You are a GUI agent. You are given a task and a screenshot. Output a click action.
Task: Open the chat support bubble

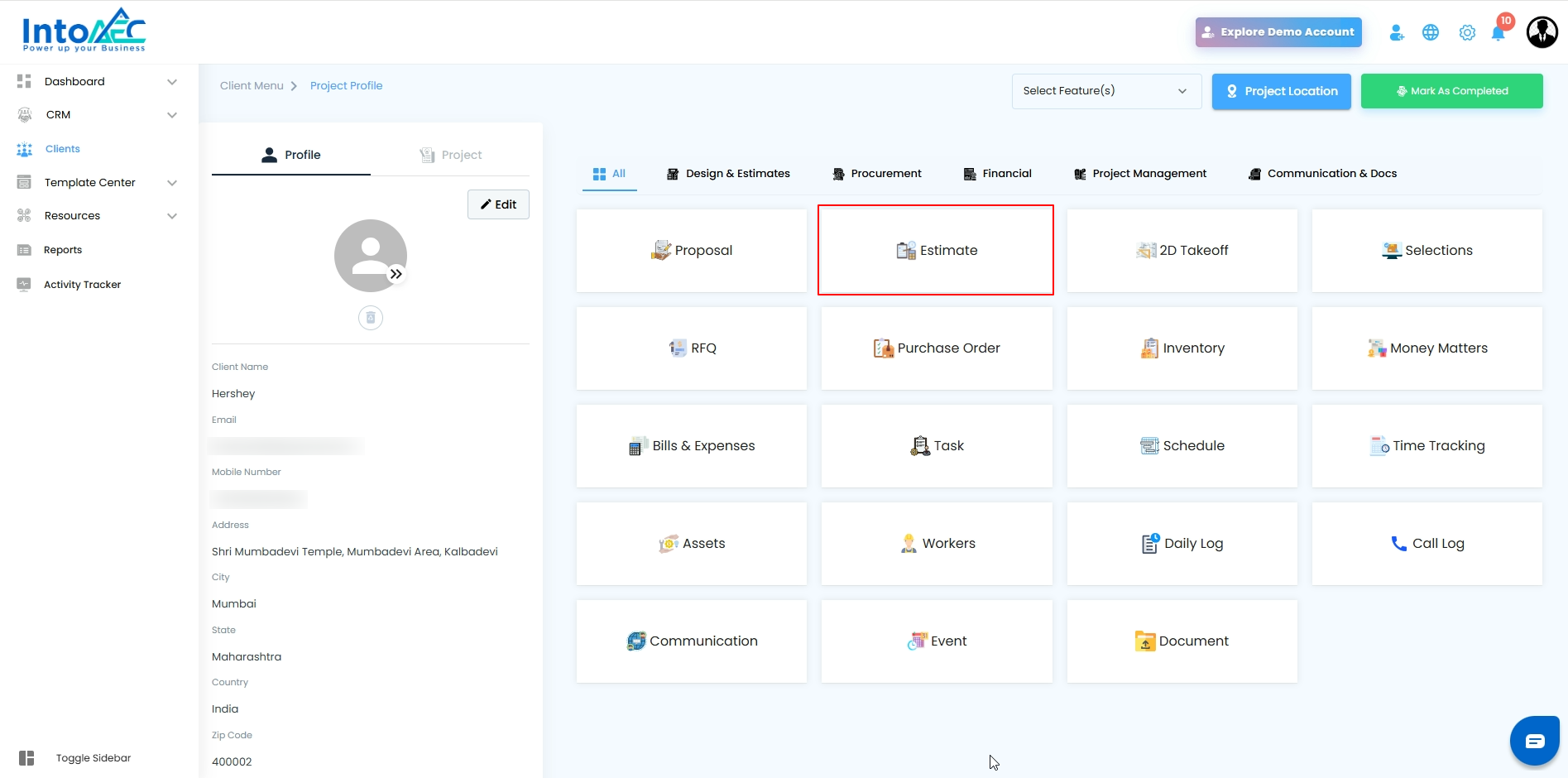(x=1535, y=741)
